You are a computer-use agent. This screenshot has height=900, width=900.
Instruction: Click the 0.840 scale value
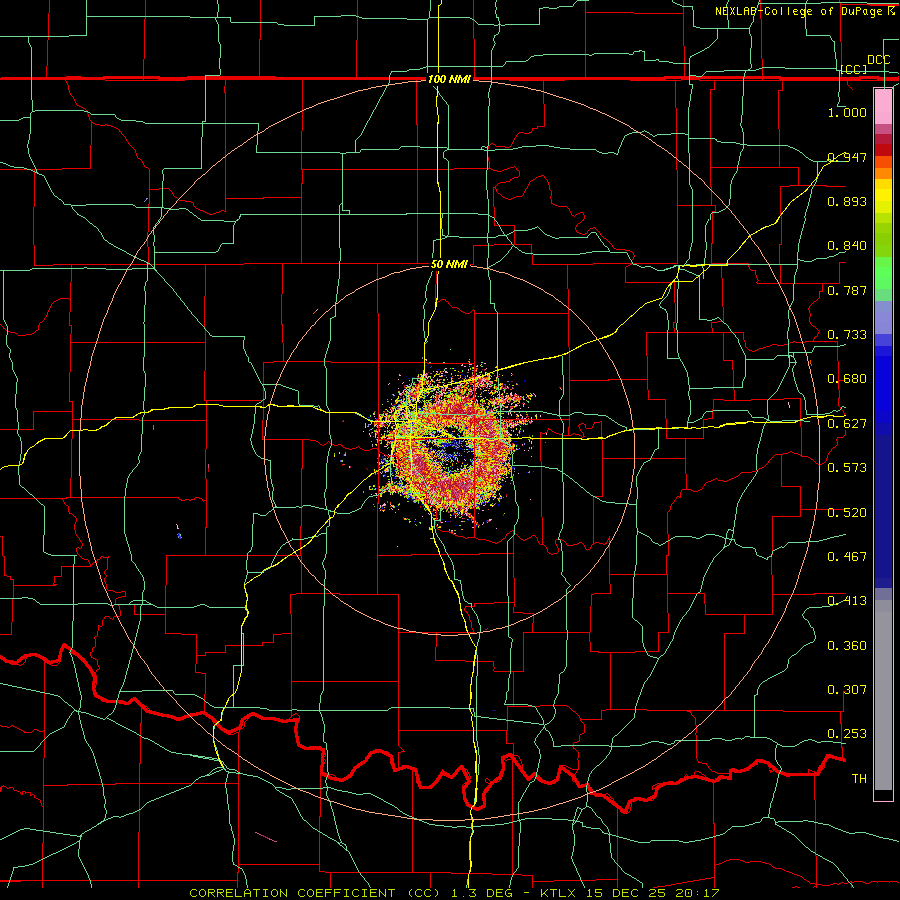(847, 246)
